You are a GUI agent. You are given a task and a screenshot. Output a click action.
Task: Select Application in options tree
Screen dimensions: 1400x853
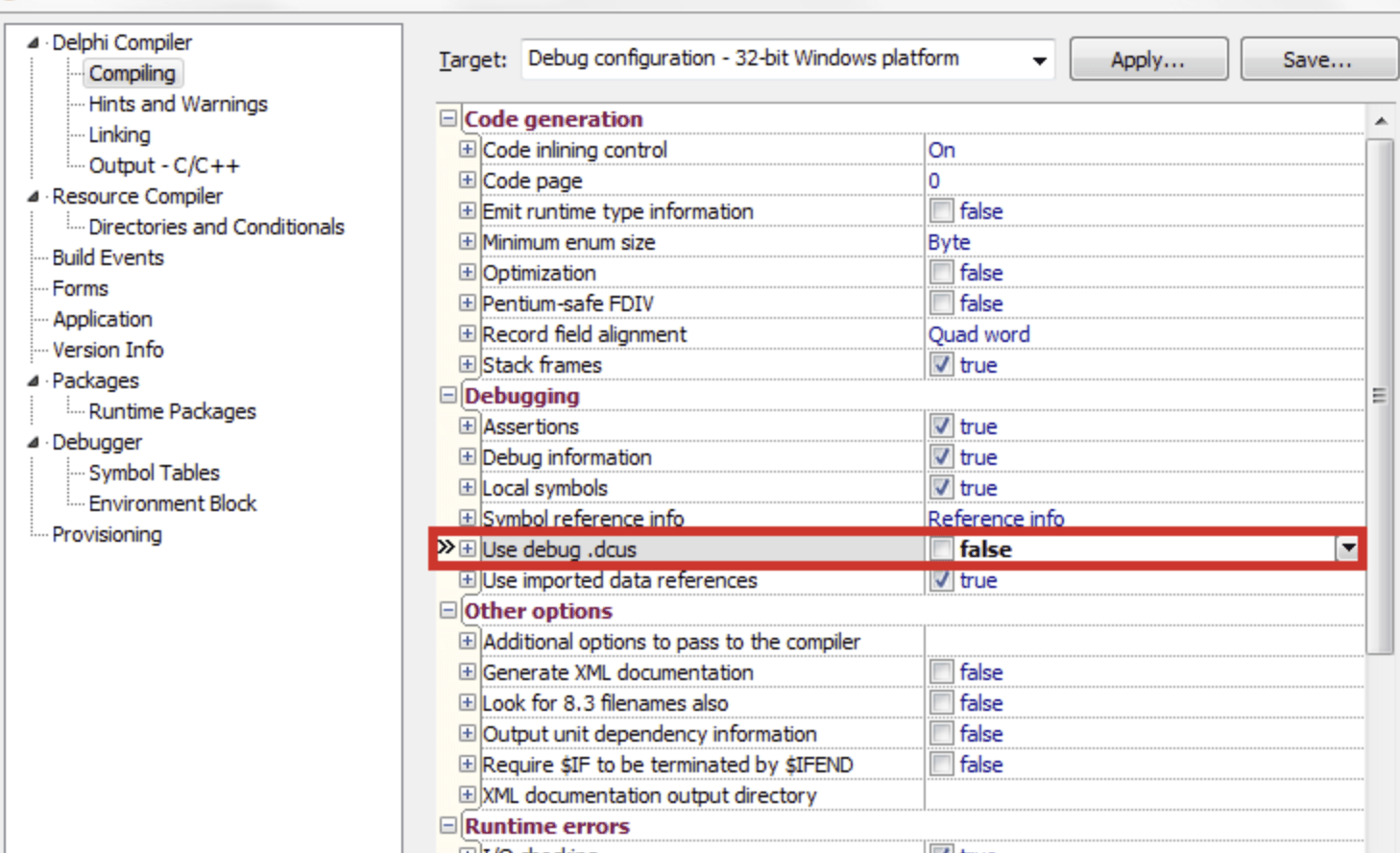point(102,319)
